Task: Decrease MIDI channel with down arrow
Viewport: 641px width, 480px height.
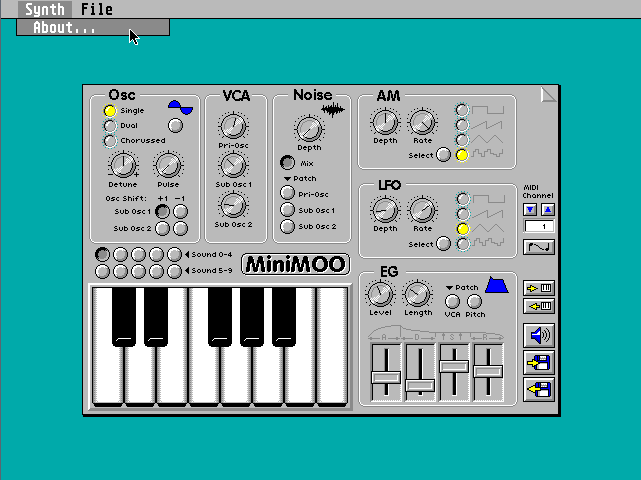Action: 530,210
